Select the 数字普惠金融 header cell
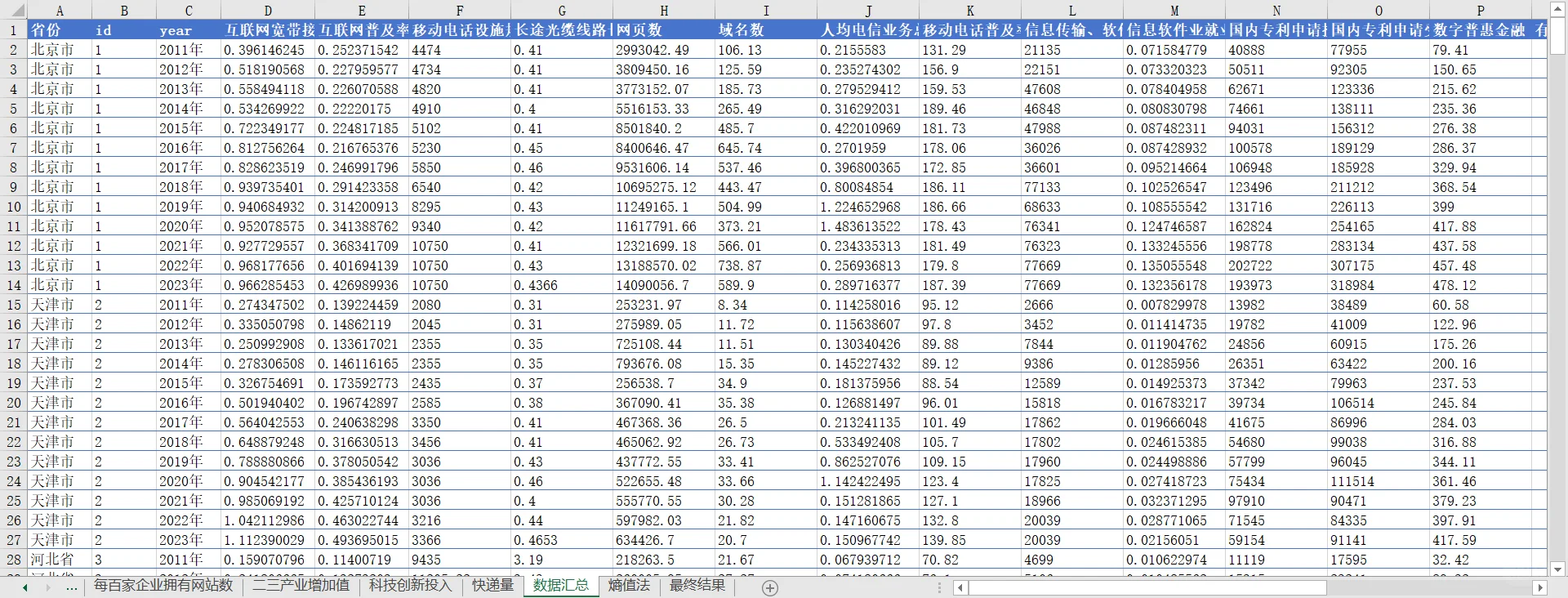 click(x=1481, y=30)
